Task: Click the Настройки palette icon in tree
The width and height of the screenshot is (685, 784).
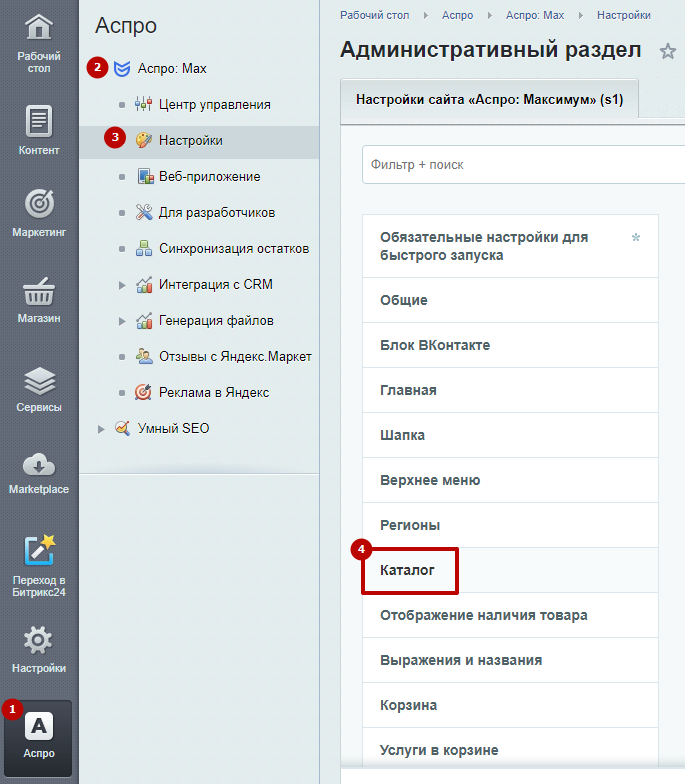Action: pos(144,140)
